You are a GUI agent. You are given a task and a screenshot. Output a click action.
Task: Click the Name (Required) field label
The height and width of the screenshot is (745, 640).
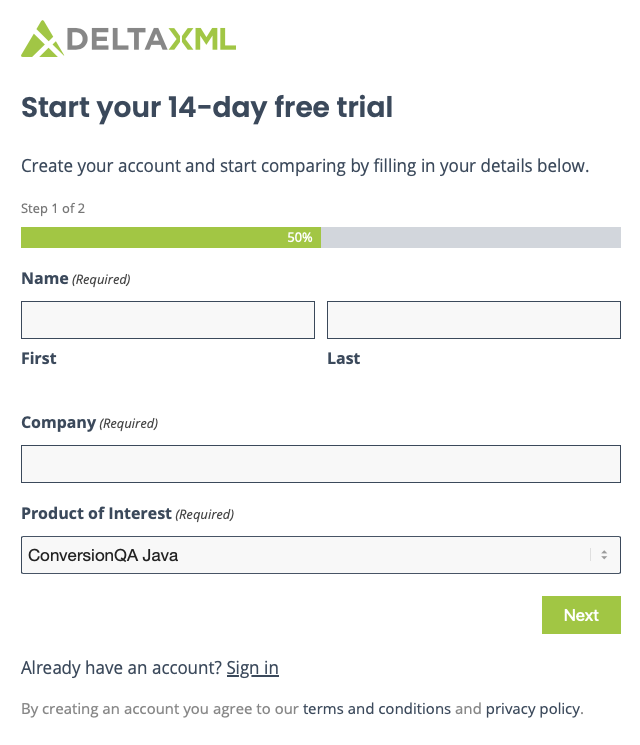coord(76,279)
